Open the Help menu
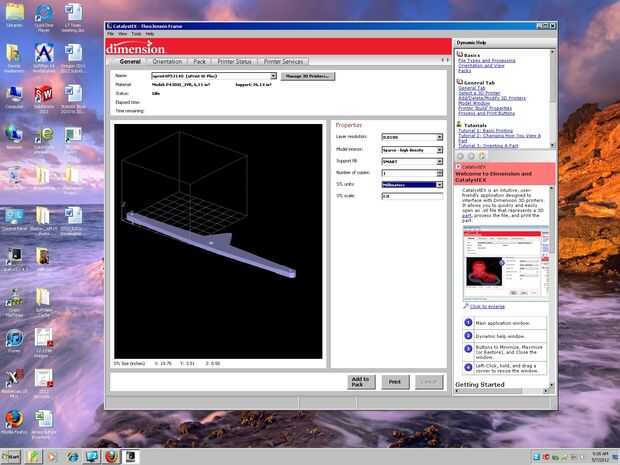This screenshot has width=620, height=465. pyautogui.click(x=149, y=34)
